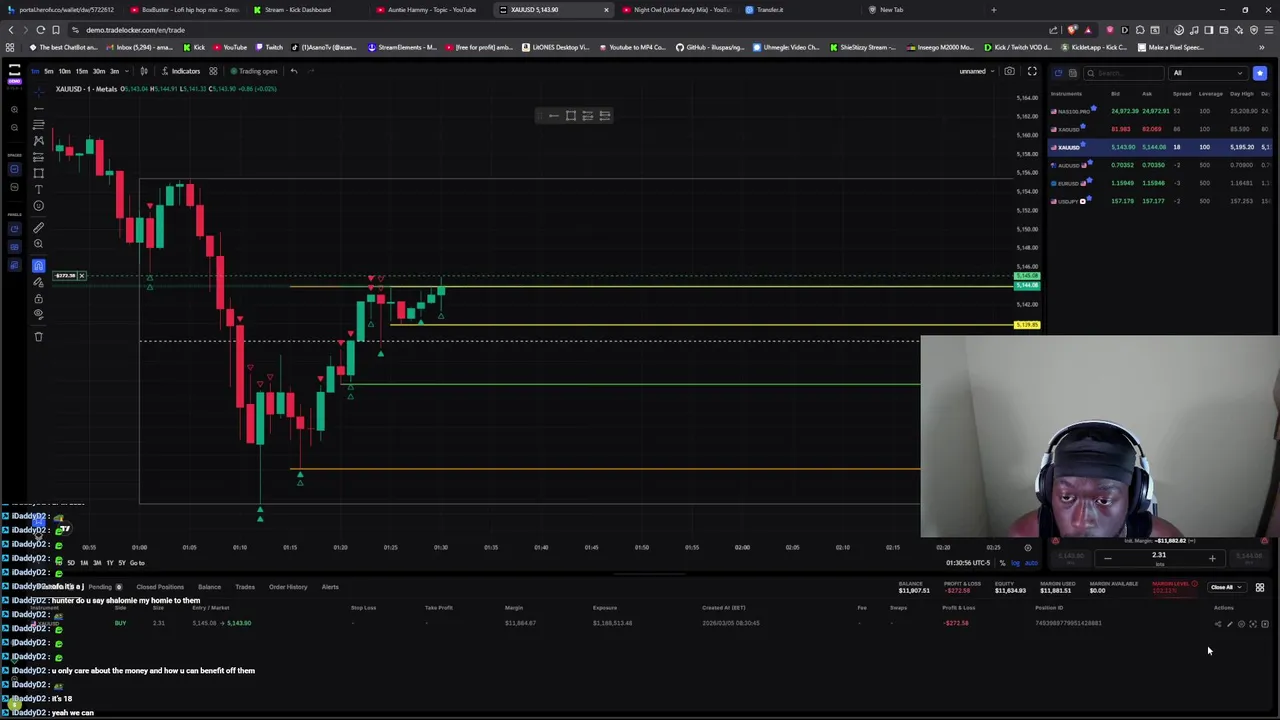Image resolution: width=1280 pixels, height=720 pixels.
Task: Select the USDJPY instrument row
Action: tap(1160, 201)
